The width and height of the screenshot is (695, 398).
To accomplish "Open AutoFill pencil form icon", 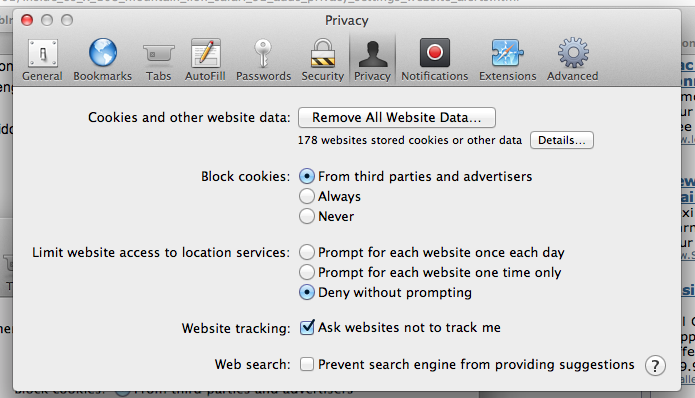I will pos(205,53).
